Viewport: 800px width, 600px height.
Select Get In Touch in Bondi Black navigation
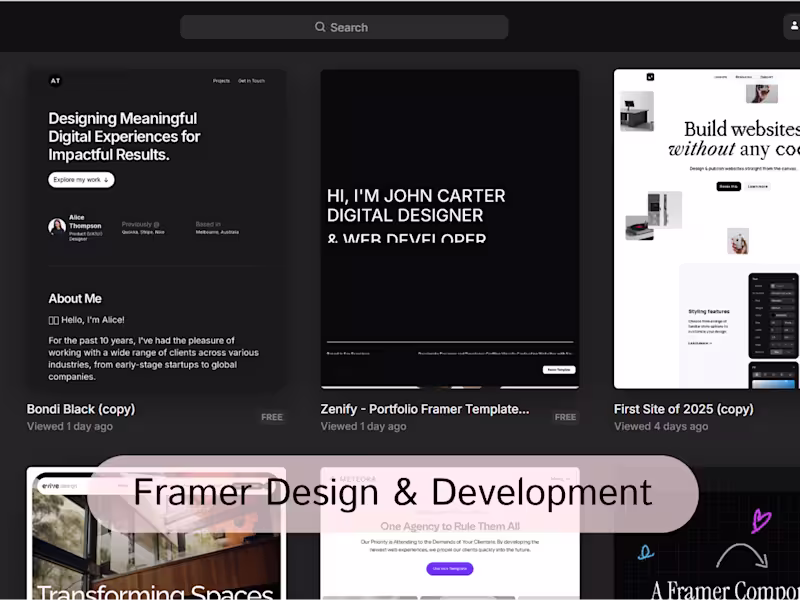(252, 81)
